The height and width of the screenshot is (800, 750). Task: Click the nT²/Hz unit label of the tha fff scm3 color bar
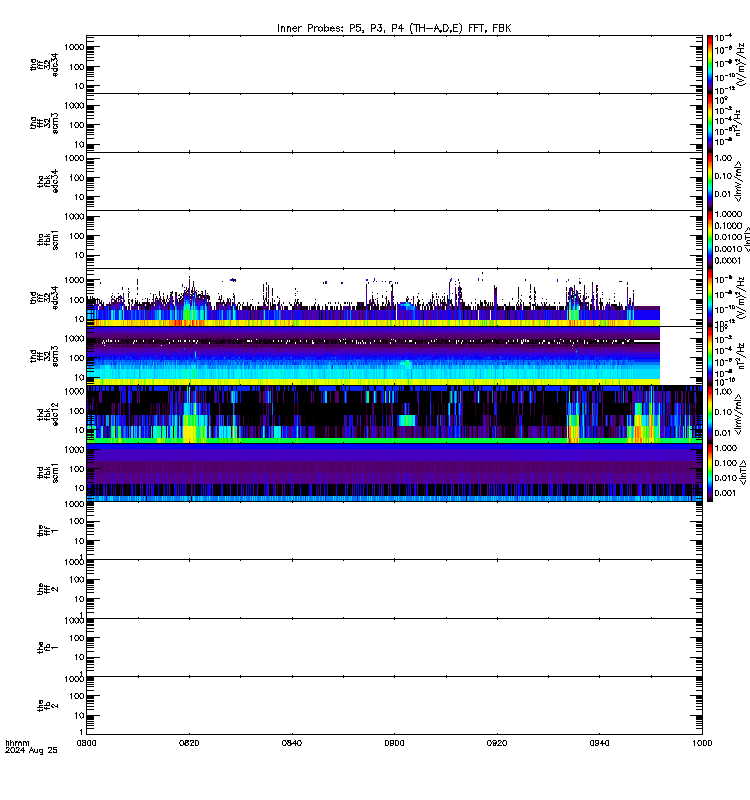(x=739, y=123)
